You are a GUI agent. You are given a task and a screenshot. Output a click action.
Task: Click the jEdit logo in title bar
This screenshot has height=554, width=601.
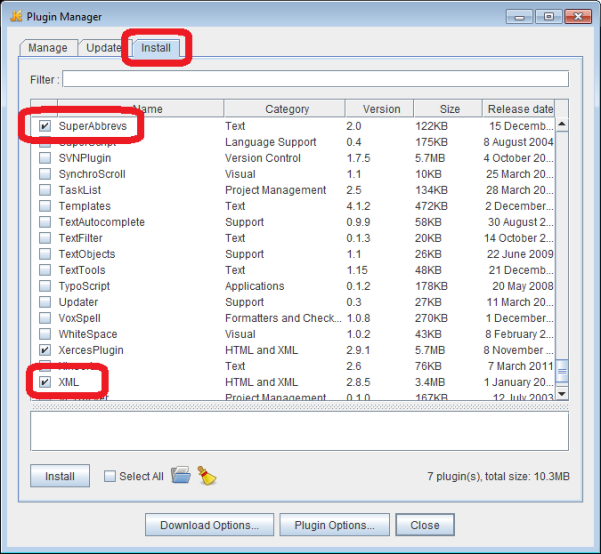(x=16, y=16)
